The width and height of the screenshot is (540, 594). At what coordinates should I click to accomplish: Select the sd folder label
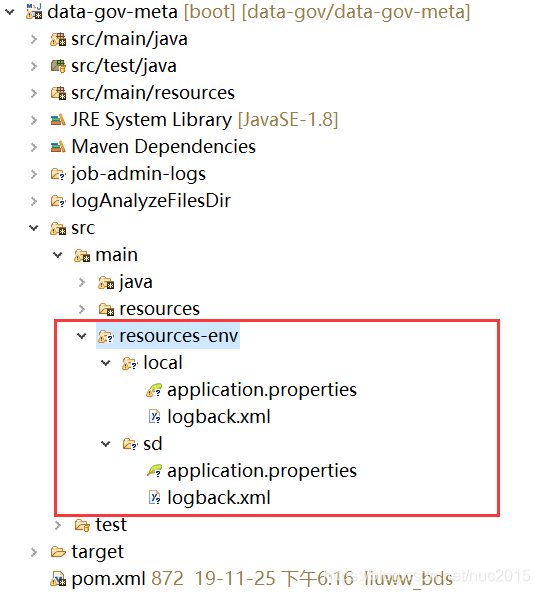click(153, 444)
